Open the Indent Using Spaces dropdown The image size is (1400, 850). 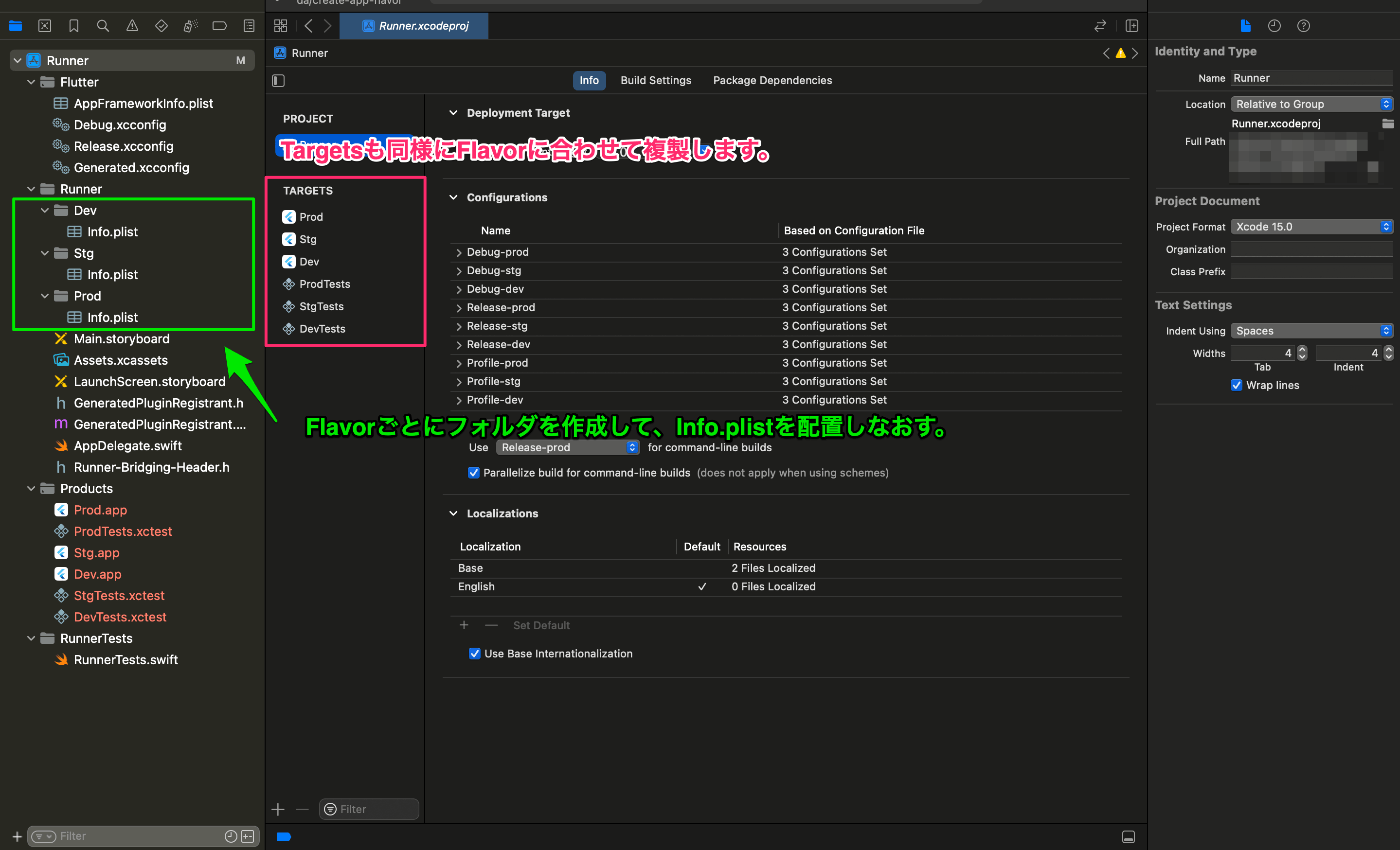1312,331
